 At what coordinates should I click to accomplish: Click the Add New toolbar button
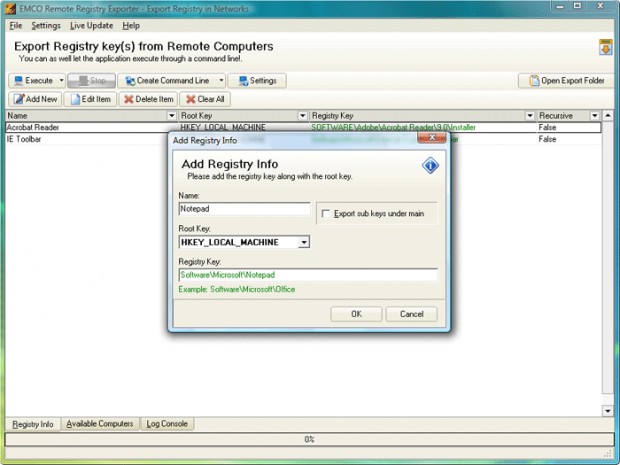(x=35, y=99)
